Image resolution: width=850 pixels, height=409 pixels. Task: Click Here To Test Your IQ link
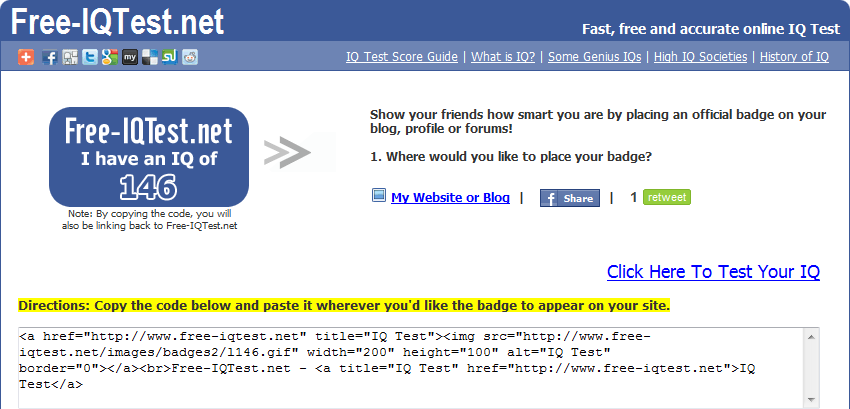point(713,272)
